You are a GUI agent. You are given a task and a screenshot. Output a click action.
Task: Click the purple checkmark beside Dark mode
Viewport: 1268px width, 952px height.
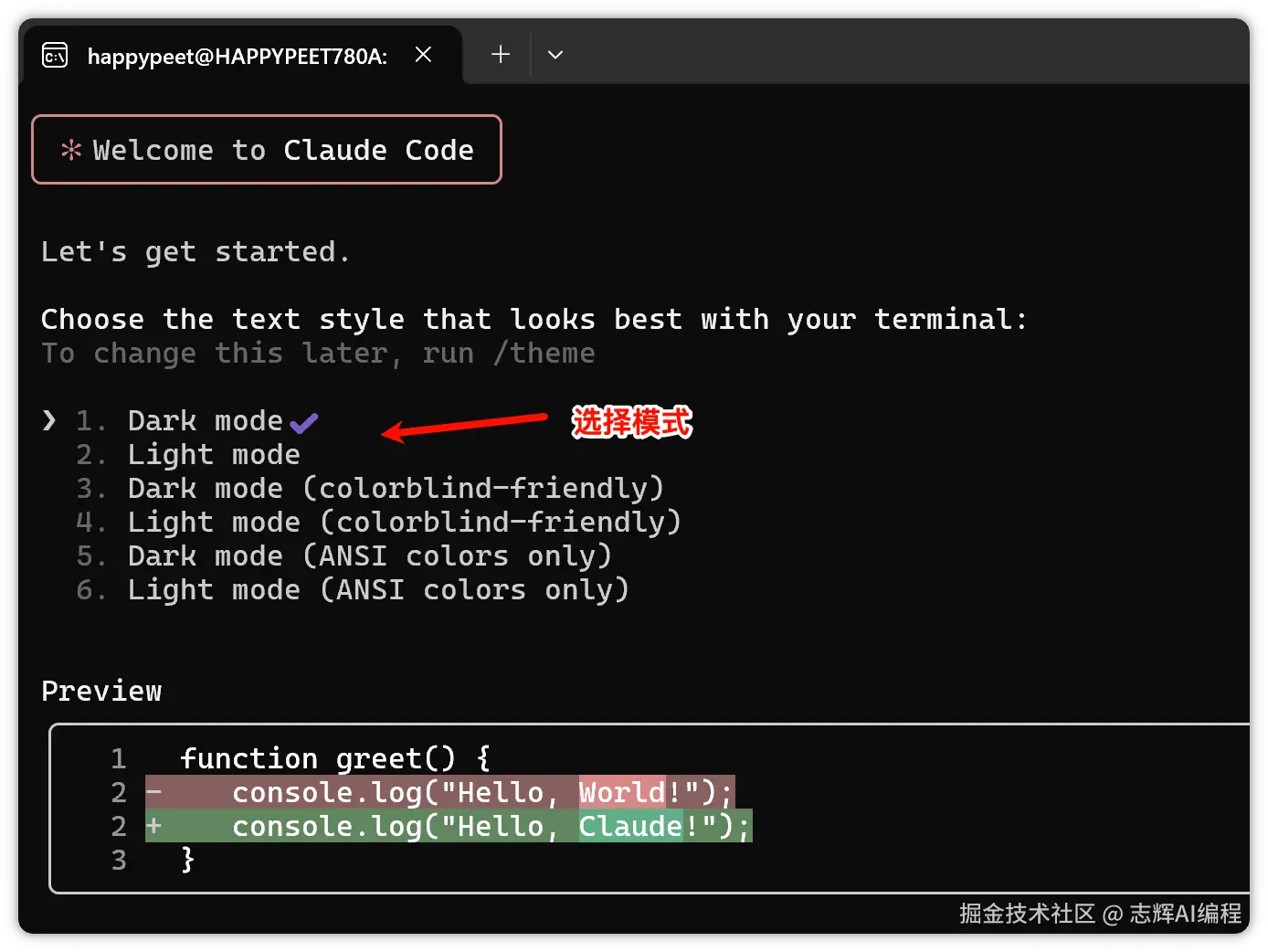tap(303, 423)
